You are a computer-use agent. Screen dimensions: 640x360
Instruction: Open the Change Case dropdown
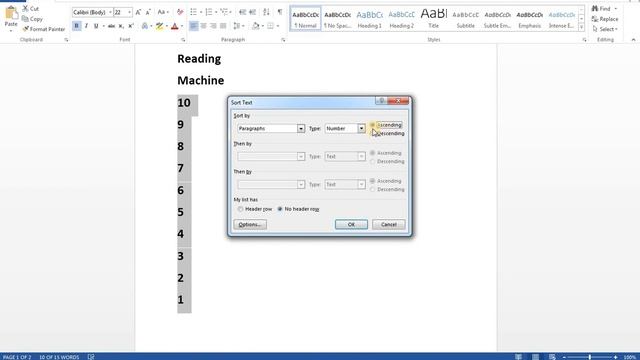pyautogui.click(x=163, y=12)
